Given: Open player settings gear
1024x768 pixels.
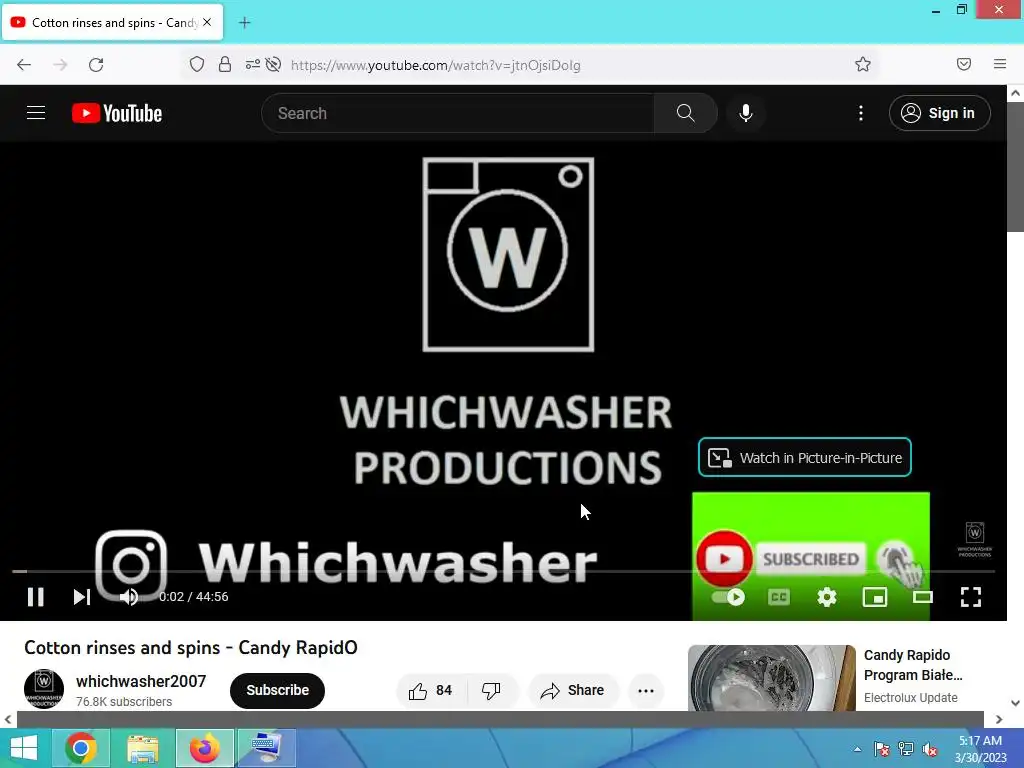Looking at the screenshot, I should click(x=827, y=597).
